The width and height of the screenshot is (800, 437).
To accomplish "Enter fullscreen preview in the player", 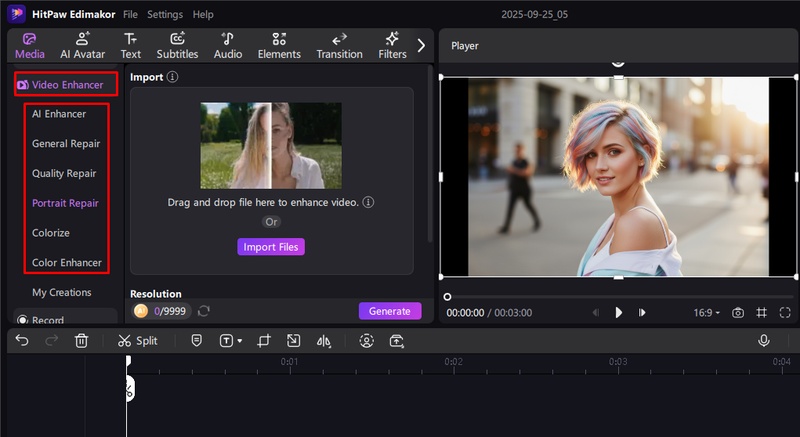I will [x=785, y=313].
